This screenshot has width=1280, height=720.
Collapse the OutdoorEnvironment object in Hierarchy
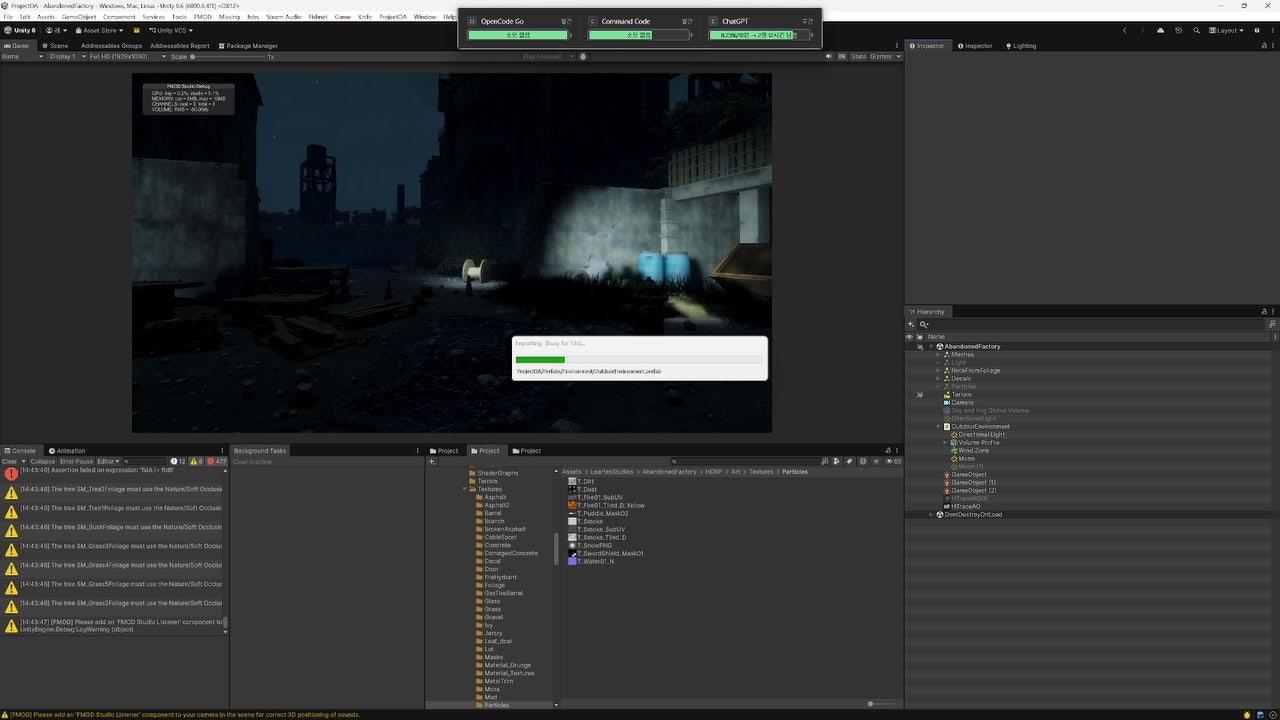(938, 427)
